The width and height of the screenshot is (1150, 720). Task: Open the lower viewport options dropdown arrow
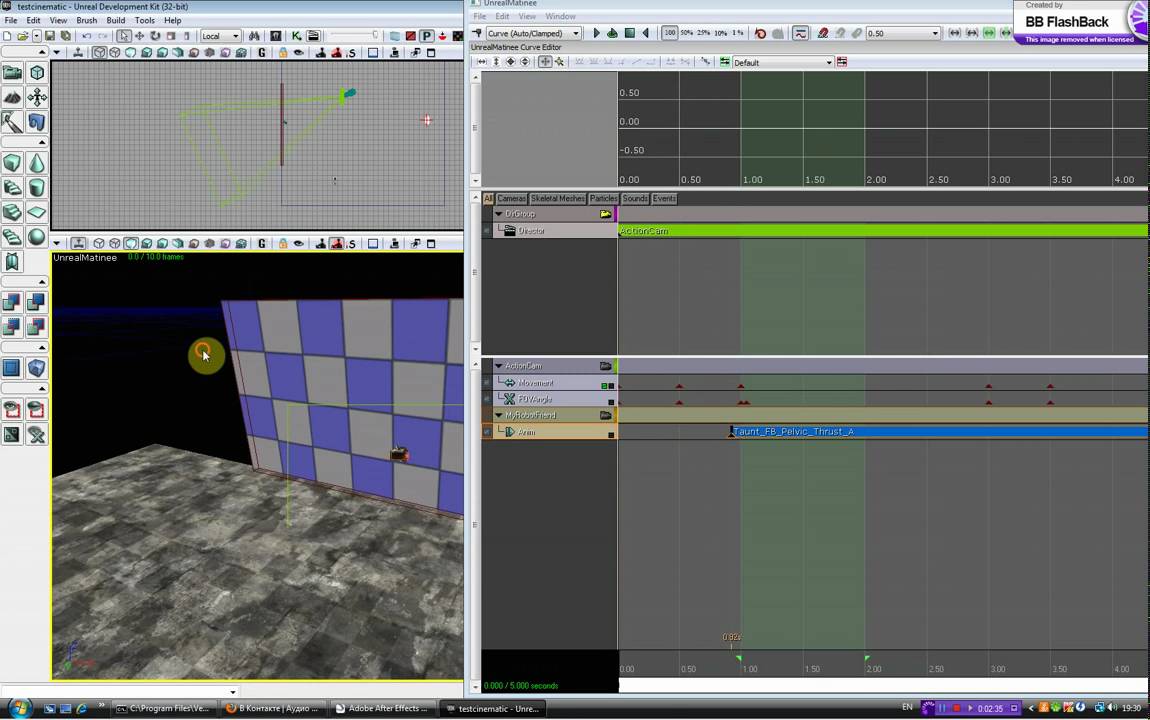(x=56, y=243)
